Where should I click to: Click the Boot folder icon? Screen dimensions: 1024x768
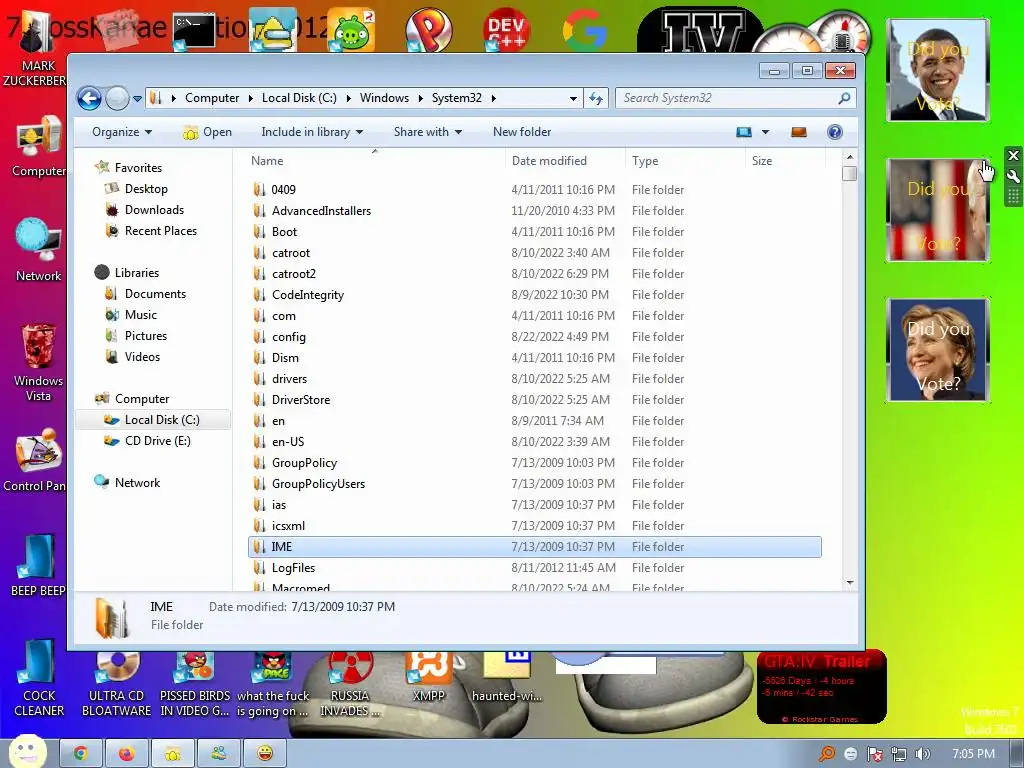click(259, 232)
